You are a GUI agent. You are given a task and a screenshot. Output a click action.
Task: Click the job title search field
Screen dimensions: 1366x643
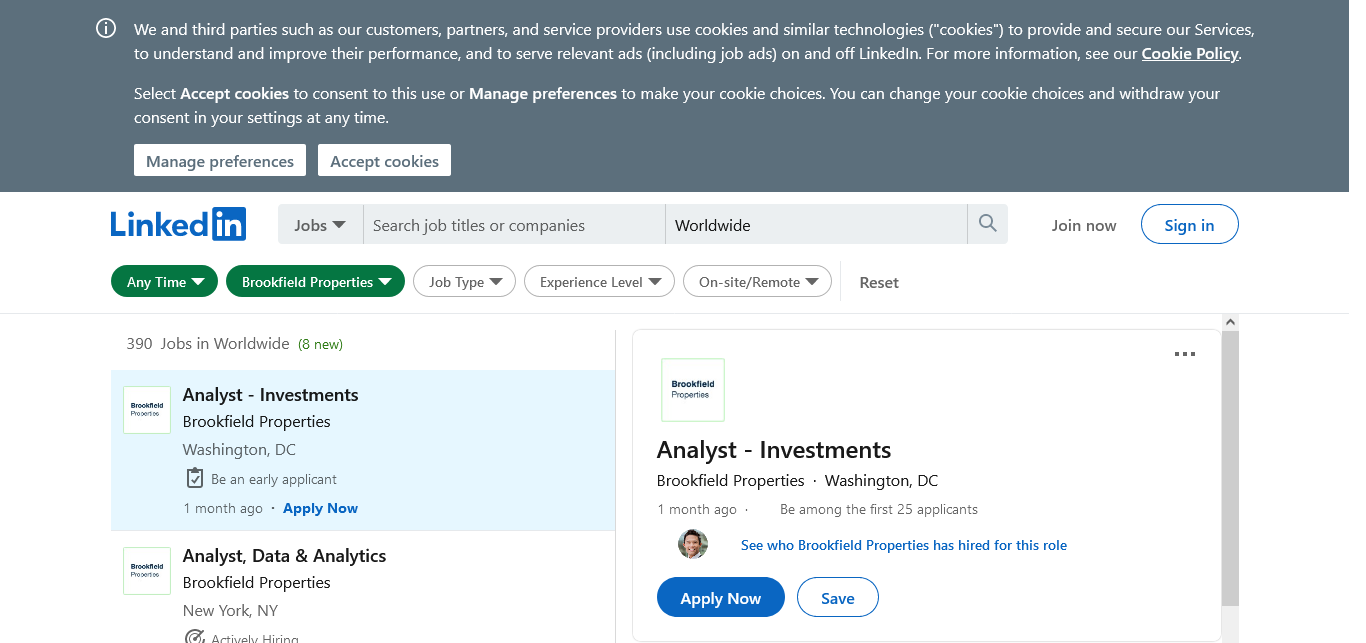[514, 225]
